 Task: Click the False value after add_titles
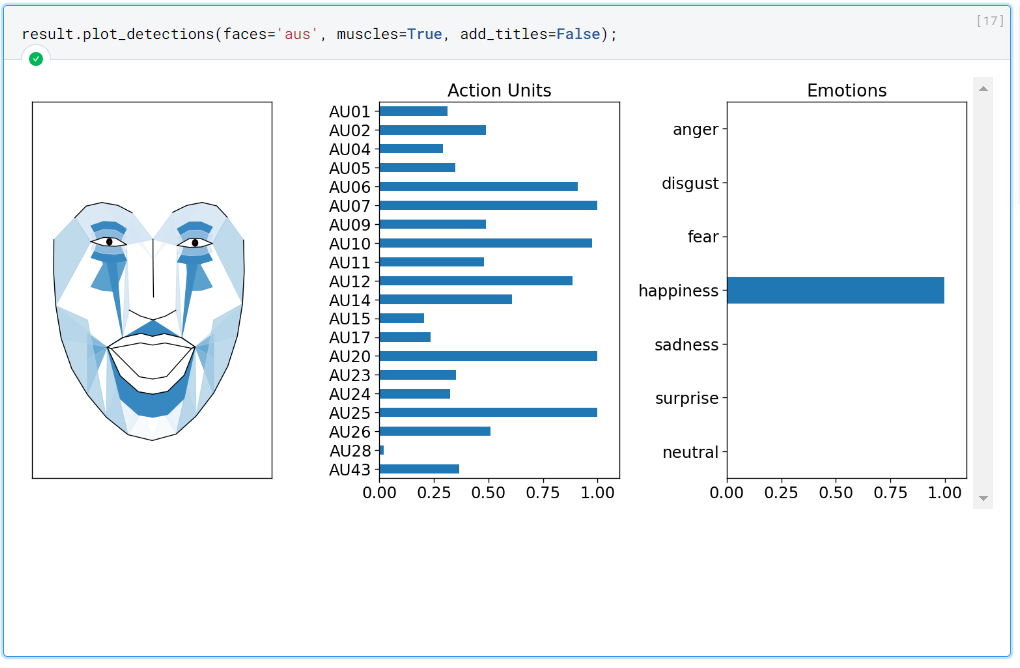click(580, 34)
